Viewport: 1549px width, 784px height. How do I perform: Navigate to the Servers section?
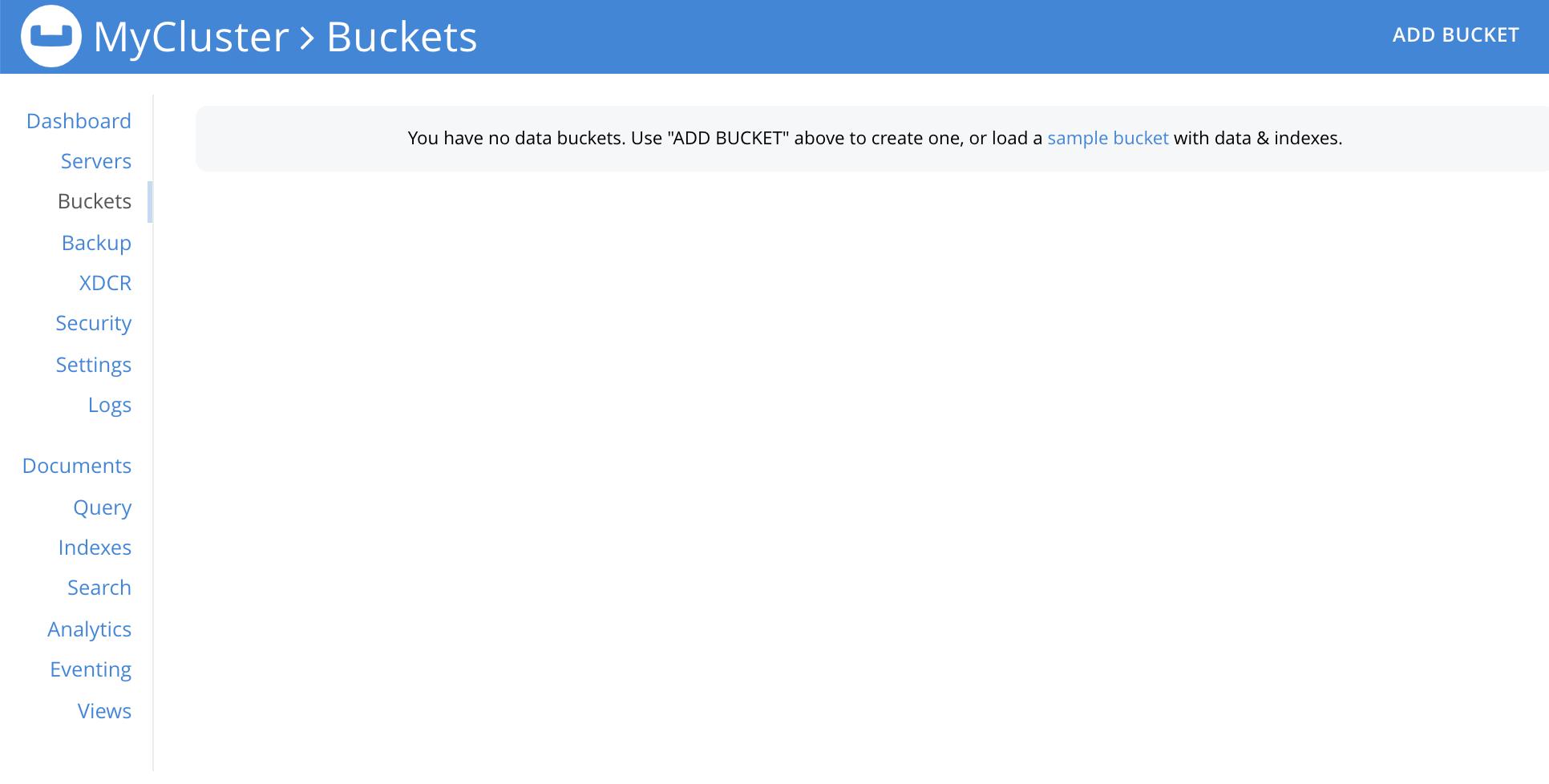click(95, 161)
